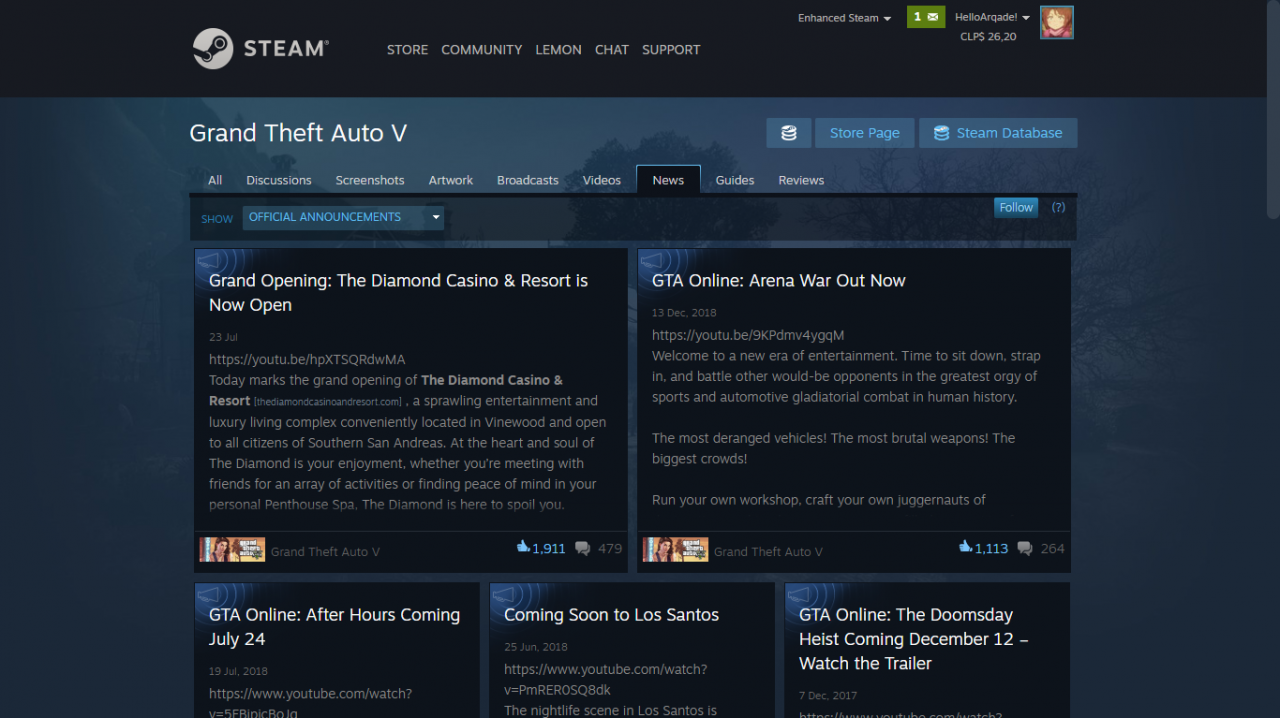This screenshot has width=1280, height=718.
Task: Click the Steam Database button
Action: coord(998,133)
